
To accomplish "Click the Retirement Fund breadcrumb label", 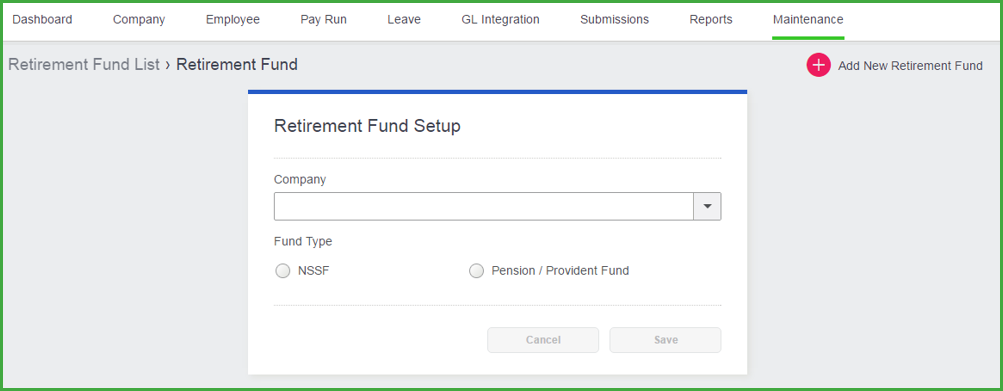I will tap(237, 65).
